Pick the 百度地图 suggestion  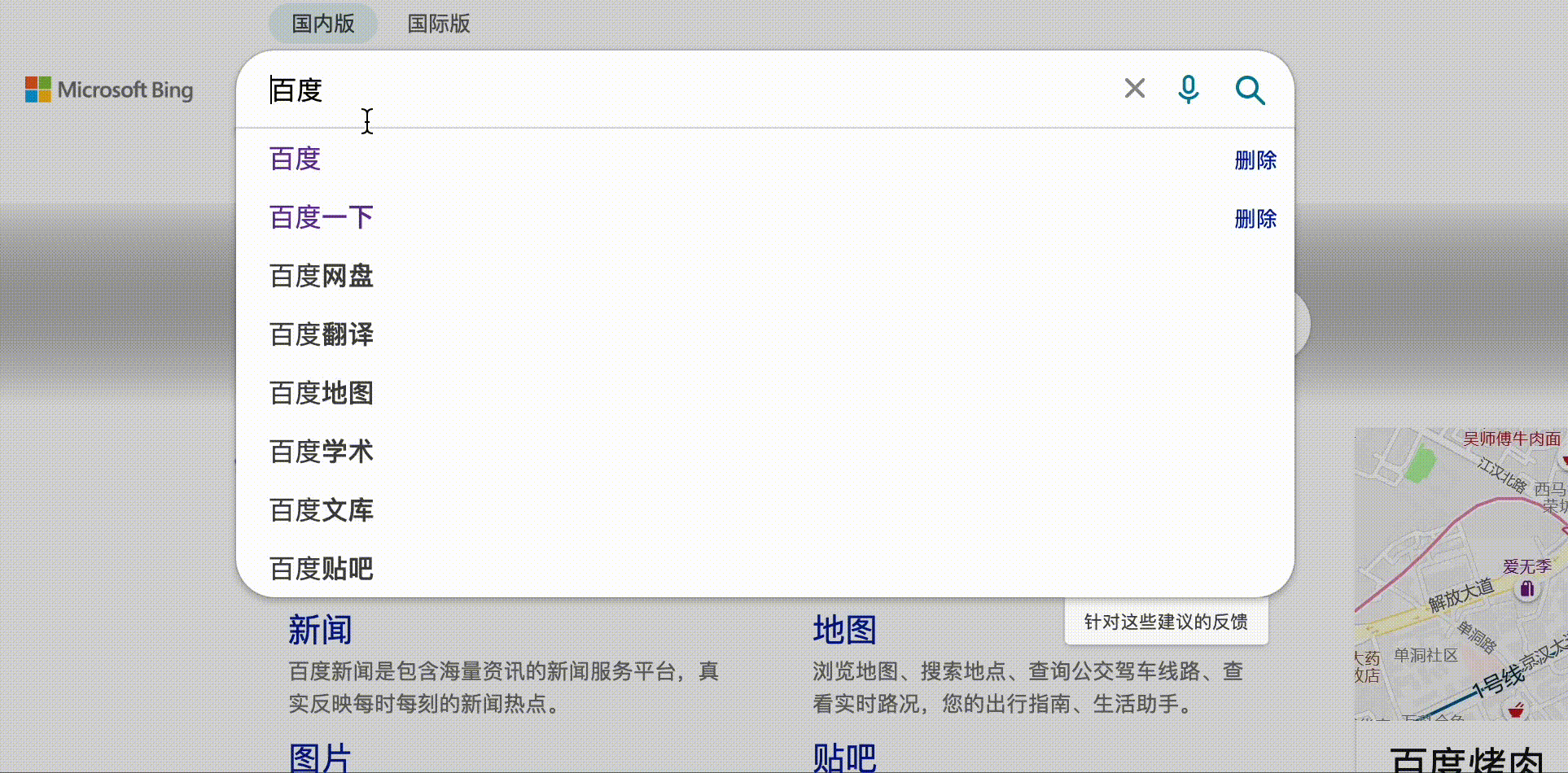(764, 393)
